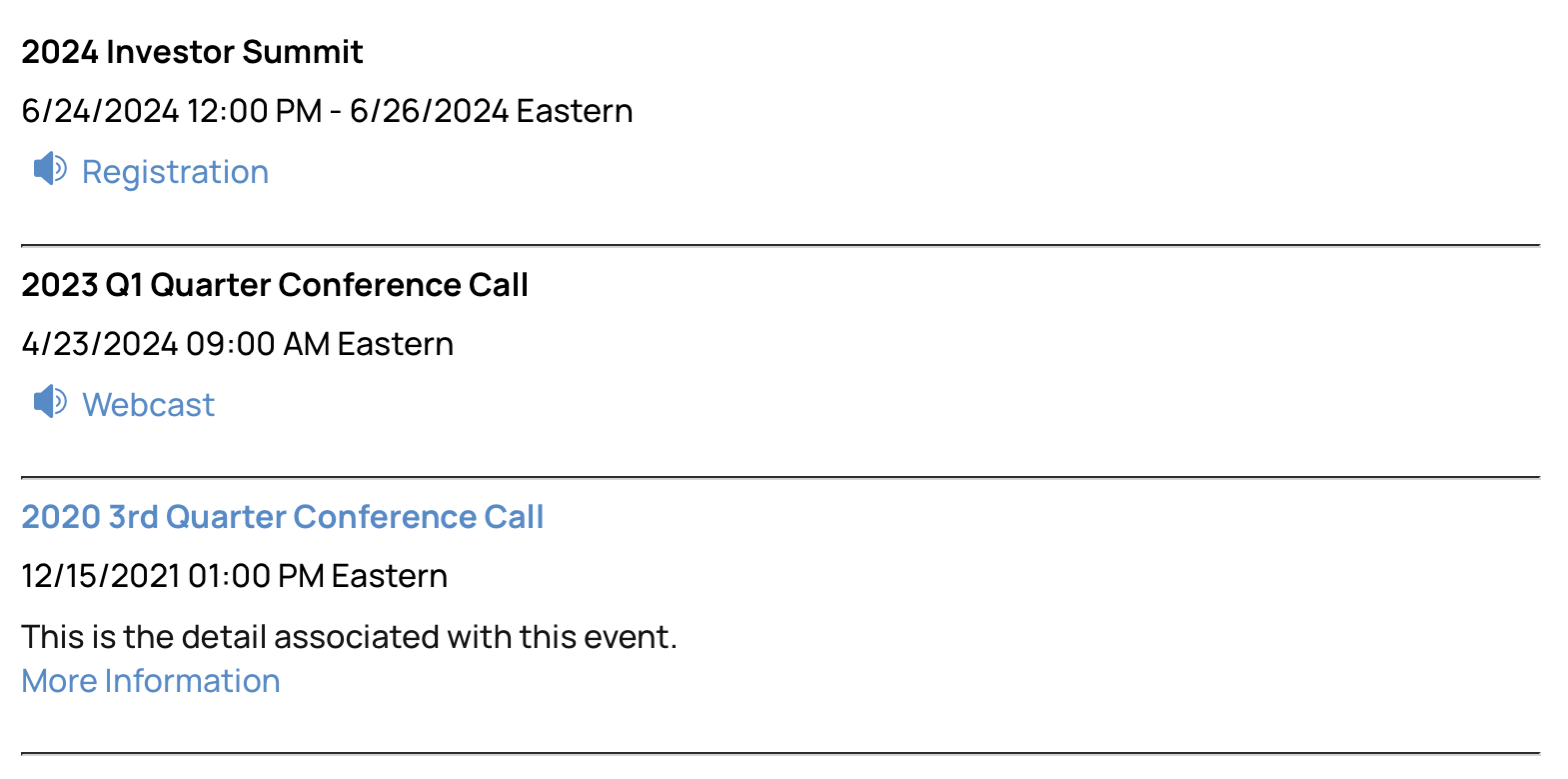Click the divider line below Webcast
The height and width of the screenshot is (779, 1568).
780,478
